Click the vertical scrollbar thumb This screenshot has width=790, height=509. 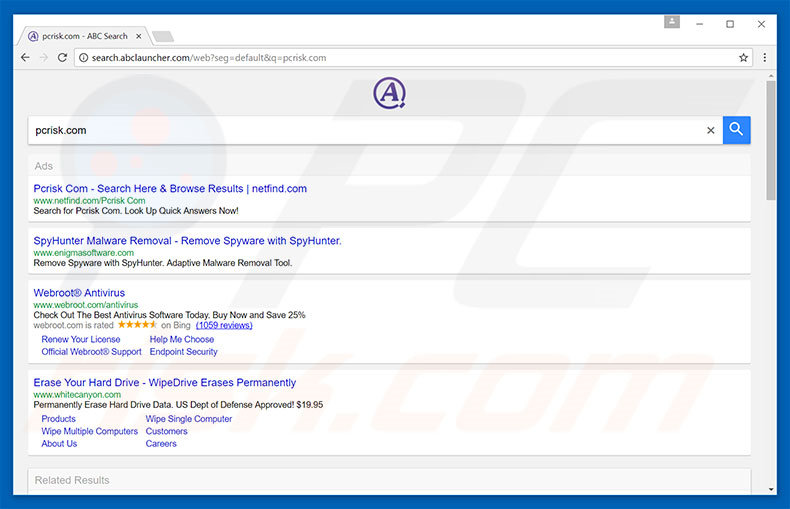click(771, 140)
